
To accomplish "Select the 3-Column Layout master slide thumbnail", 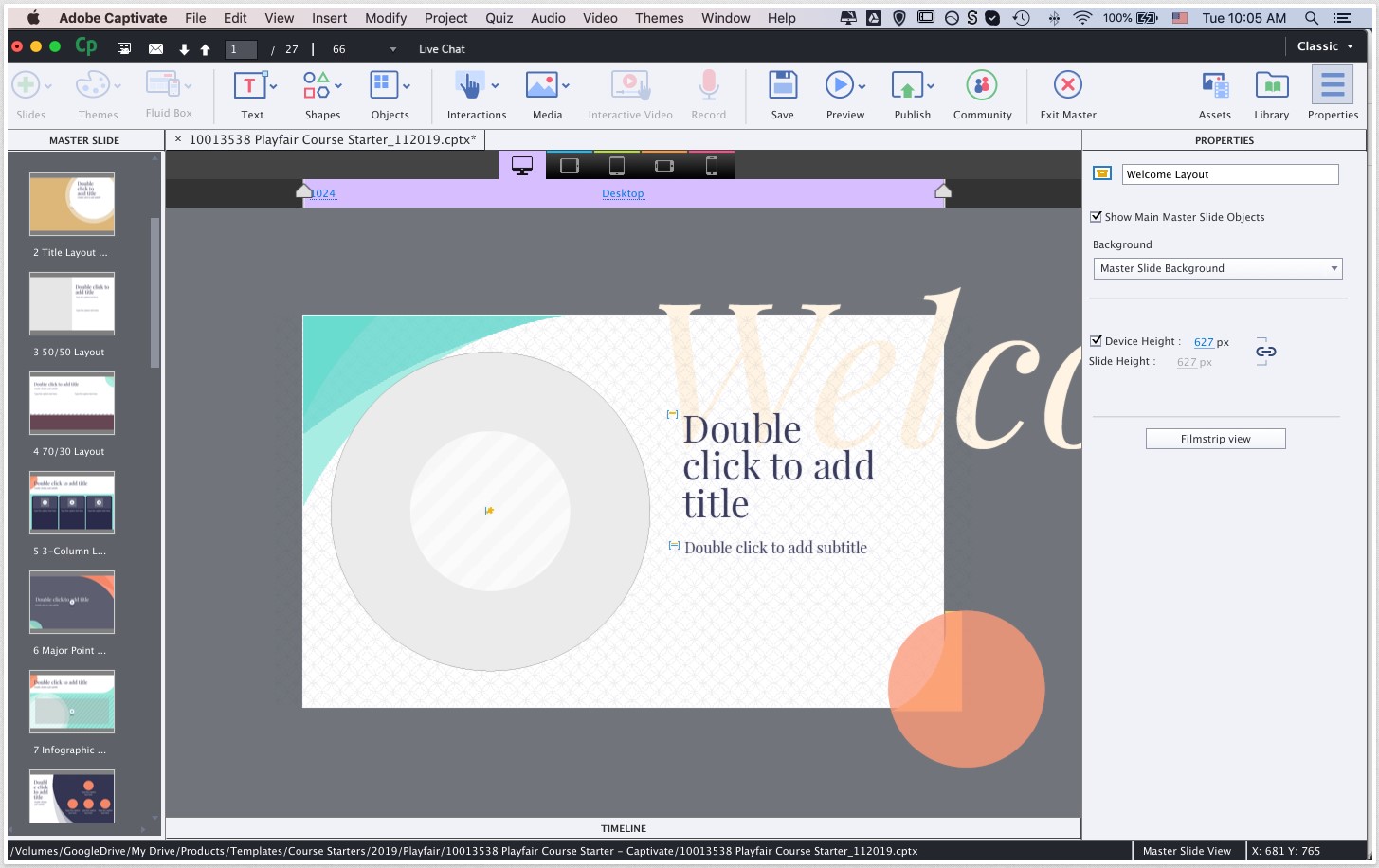I will point(72,503).
